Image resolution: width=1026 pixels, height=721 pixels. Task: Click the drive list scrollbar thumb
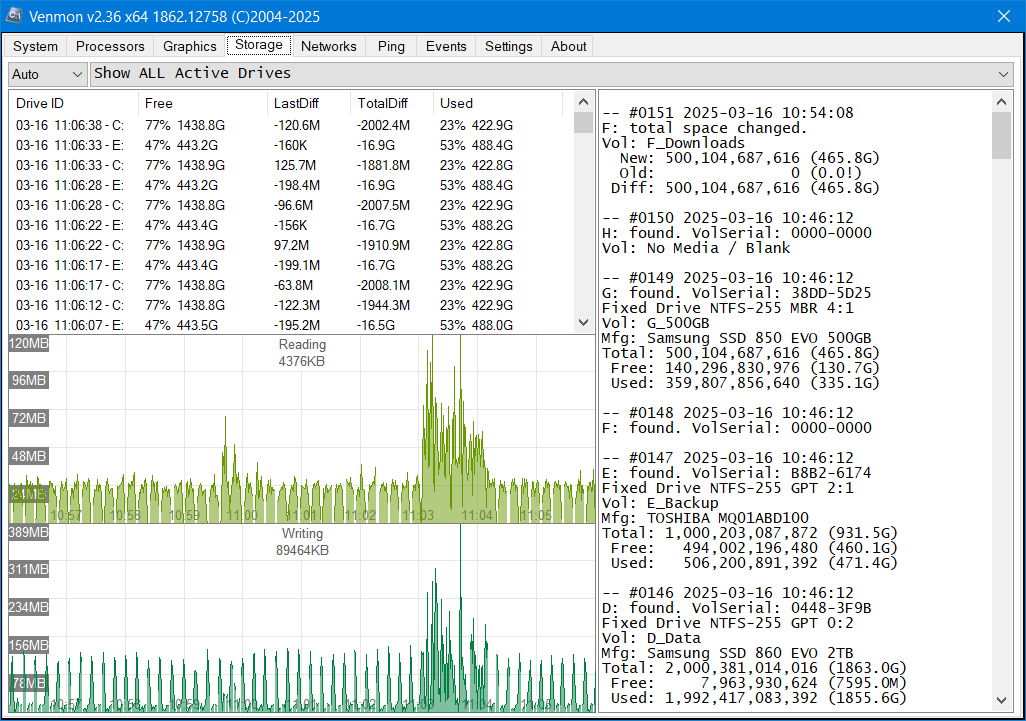tap(584, 122)
